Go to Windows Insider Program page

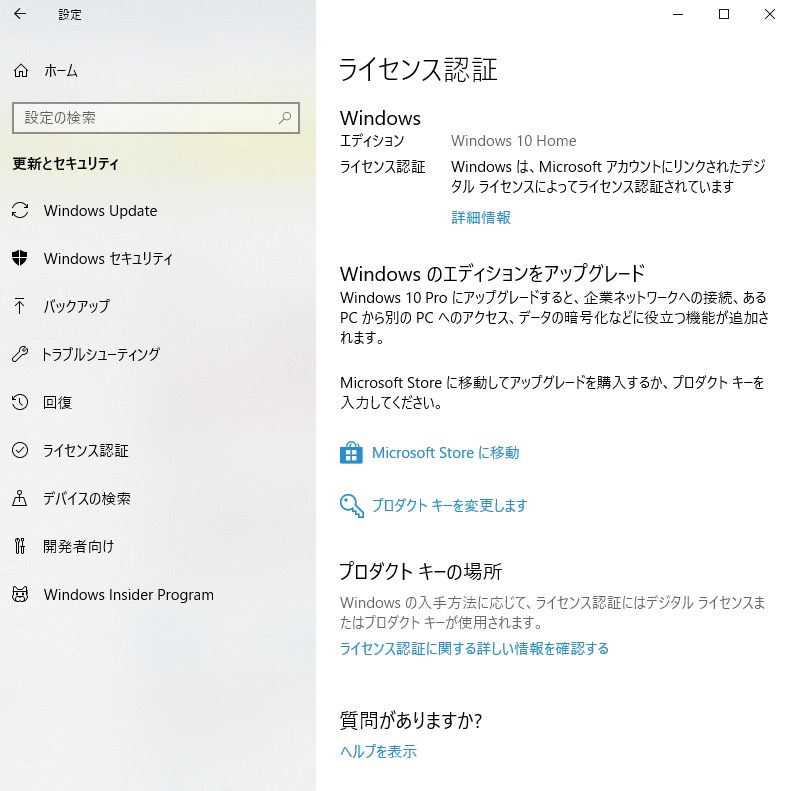point(128,595)
